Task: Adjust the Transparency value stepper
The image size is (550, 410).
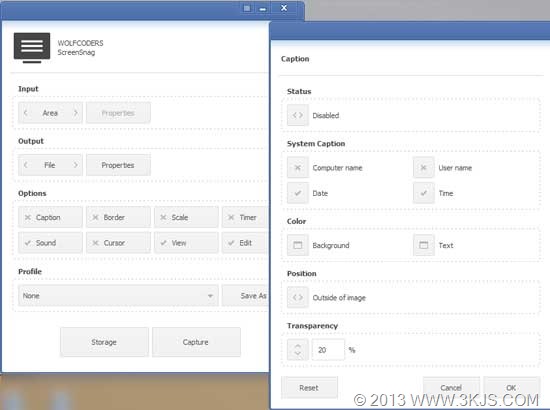Action: (298, 350)
